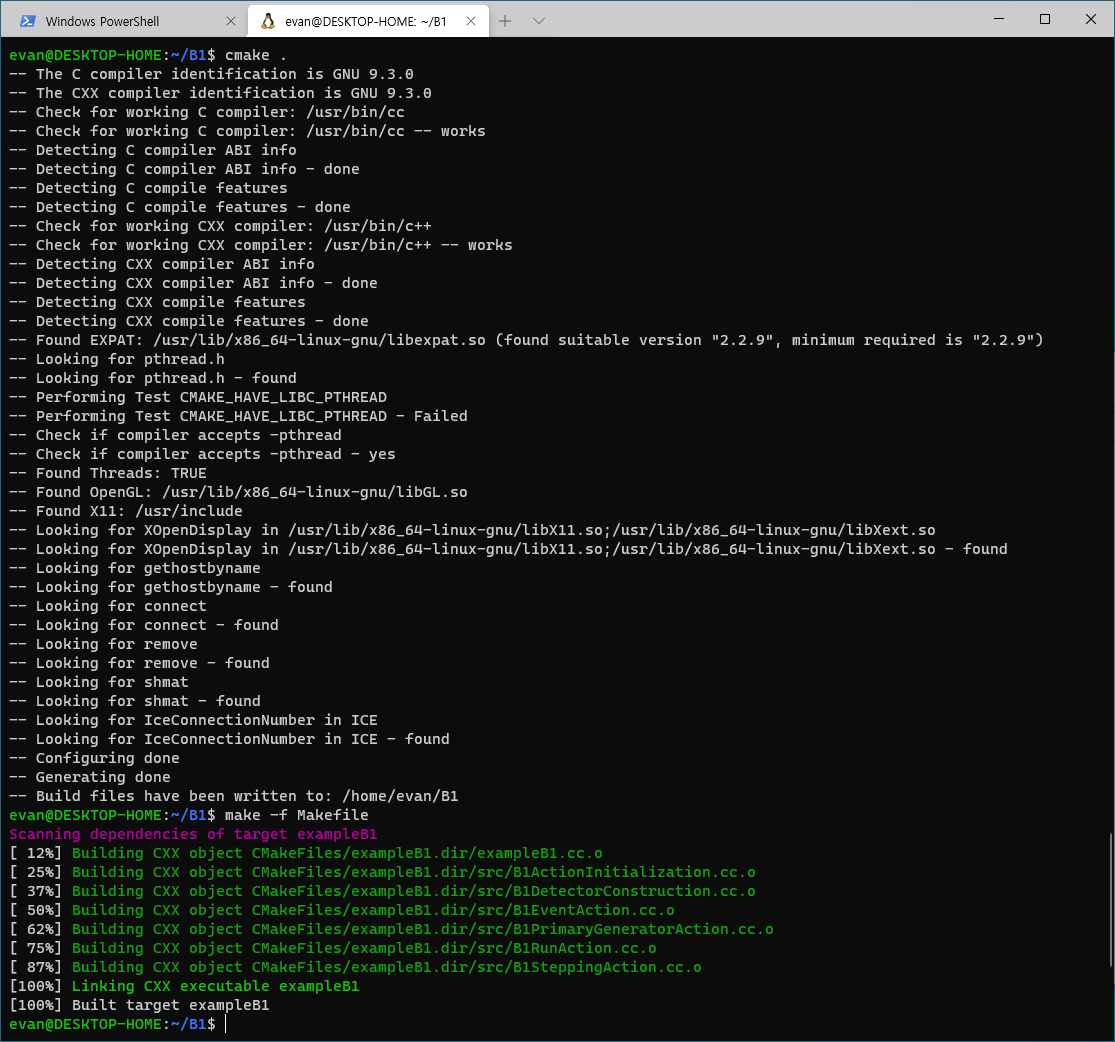Close the Windows PowerShell tab
The image size is (1115, 1042).
[231, 21]
